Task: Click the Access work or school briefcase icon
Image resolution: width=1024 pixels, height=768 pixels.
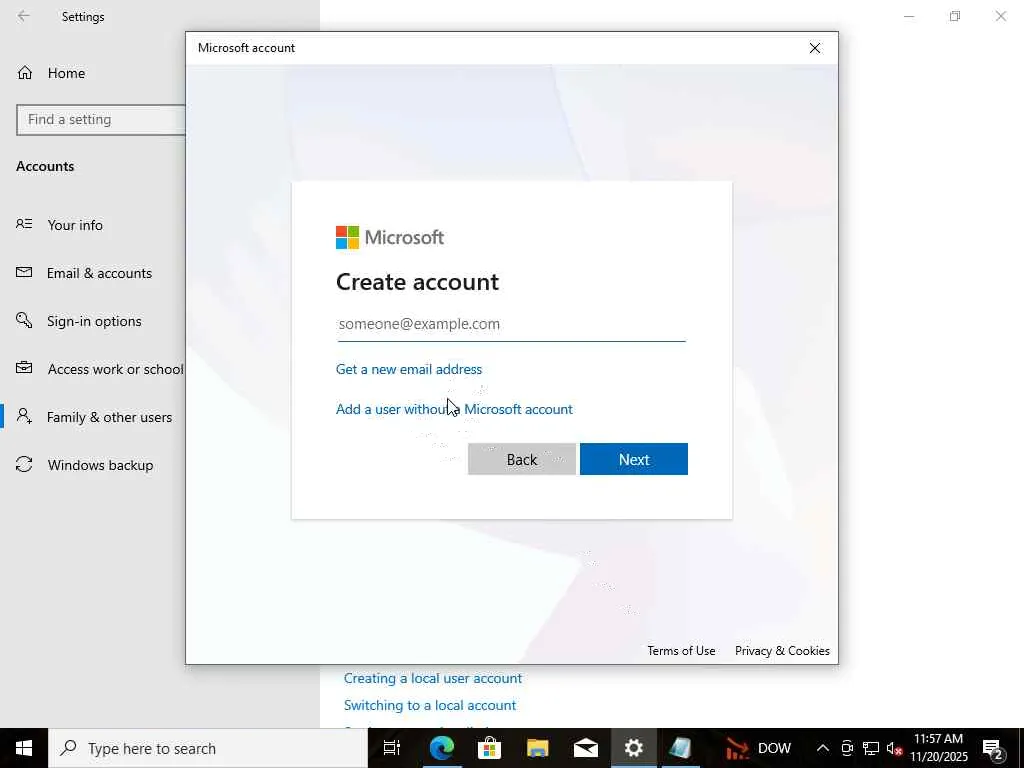Action: 24,368
